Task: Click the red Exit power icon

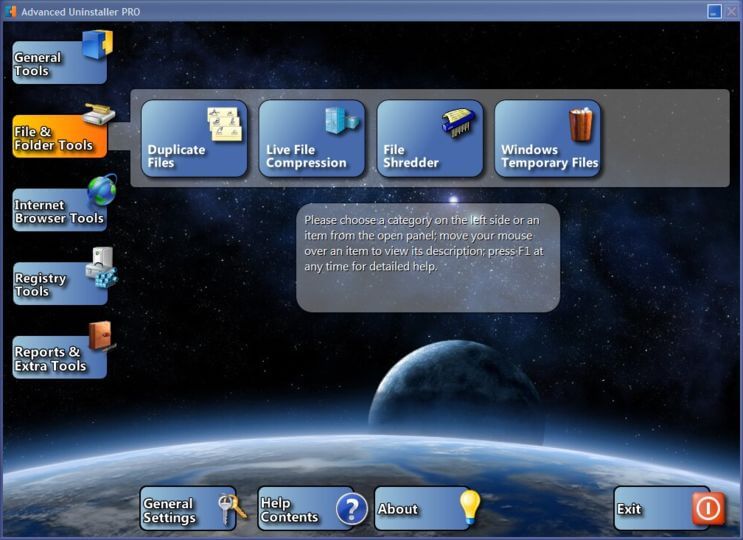Action: (708, 509)
